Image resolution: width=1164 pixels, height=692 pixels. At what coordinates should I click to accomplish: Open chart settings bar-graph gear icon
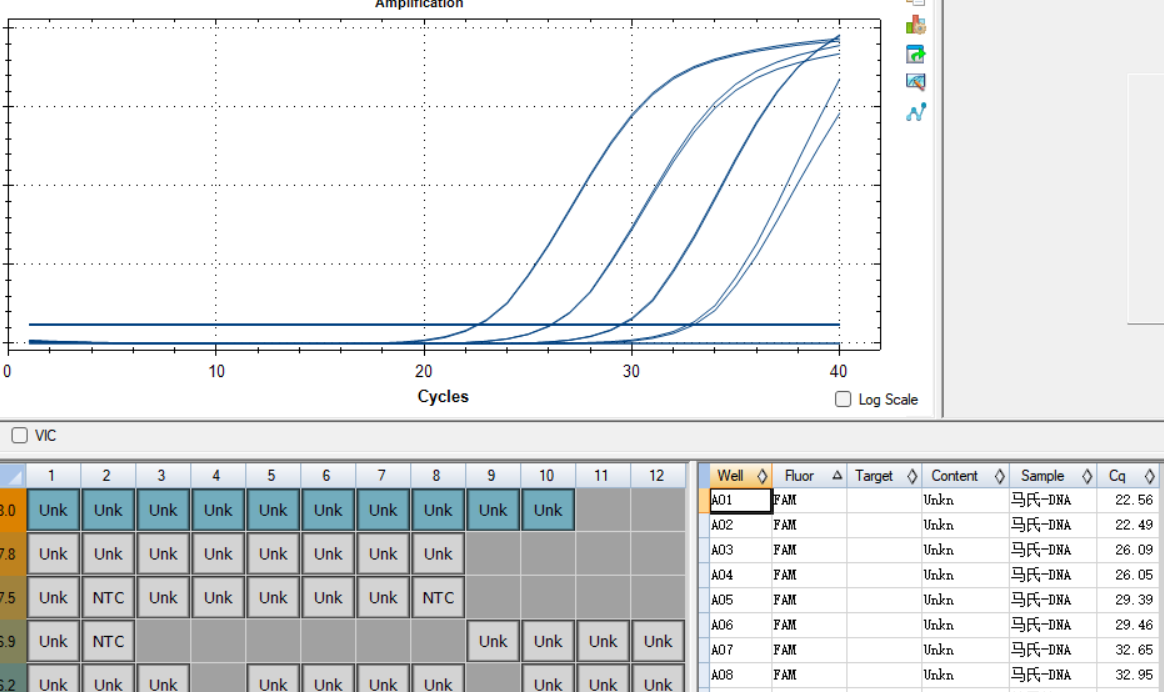point(915,25)
